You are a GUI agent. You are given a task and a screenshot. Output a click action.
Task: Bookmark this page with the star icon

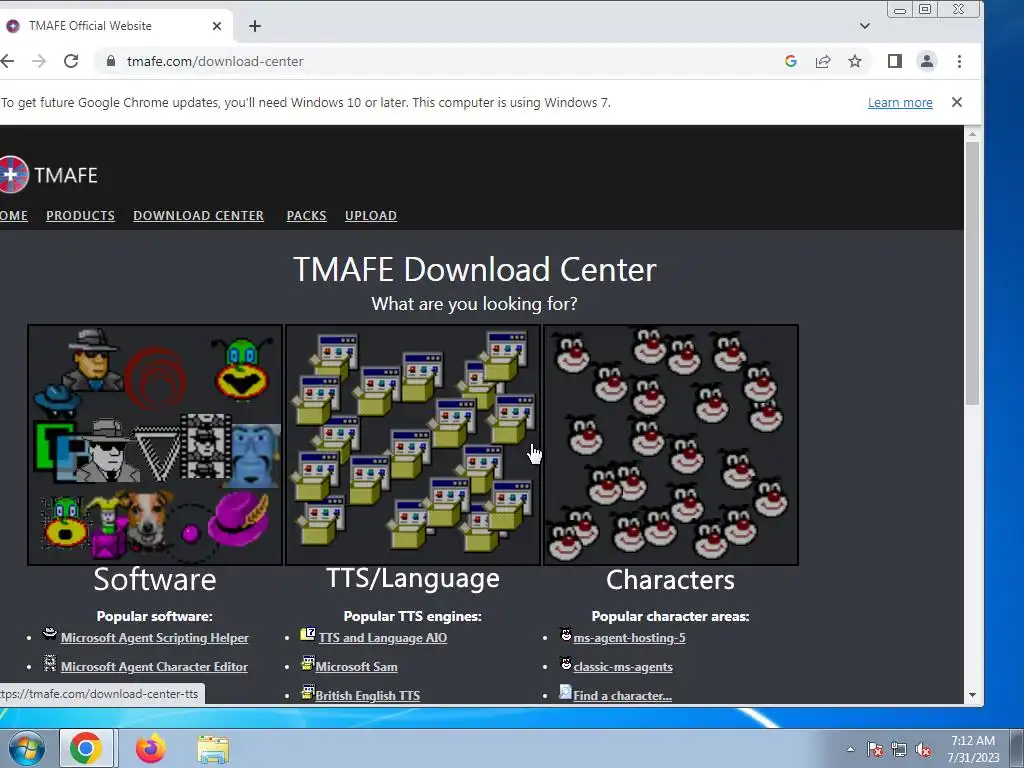pos(855,61)
